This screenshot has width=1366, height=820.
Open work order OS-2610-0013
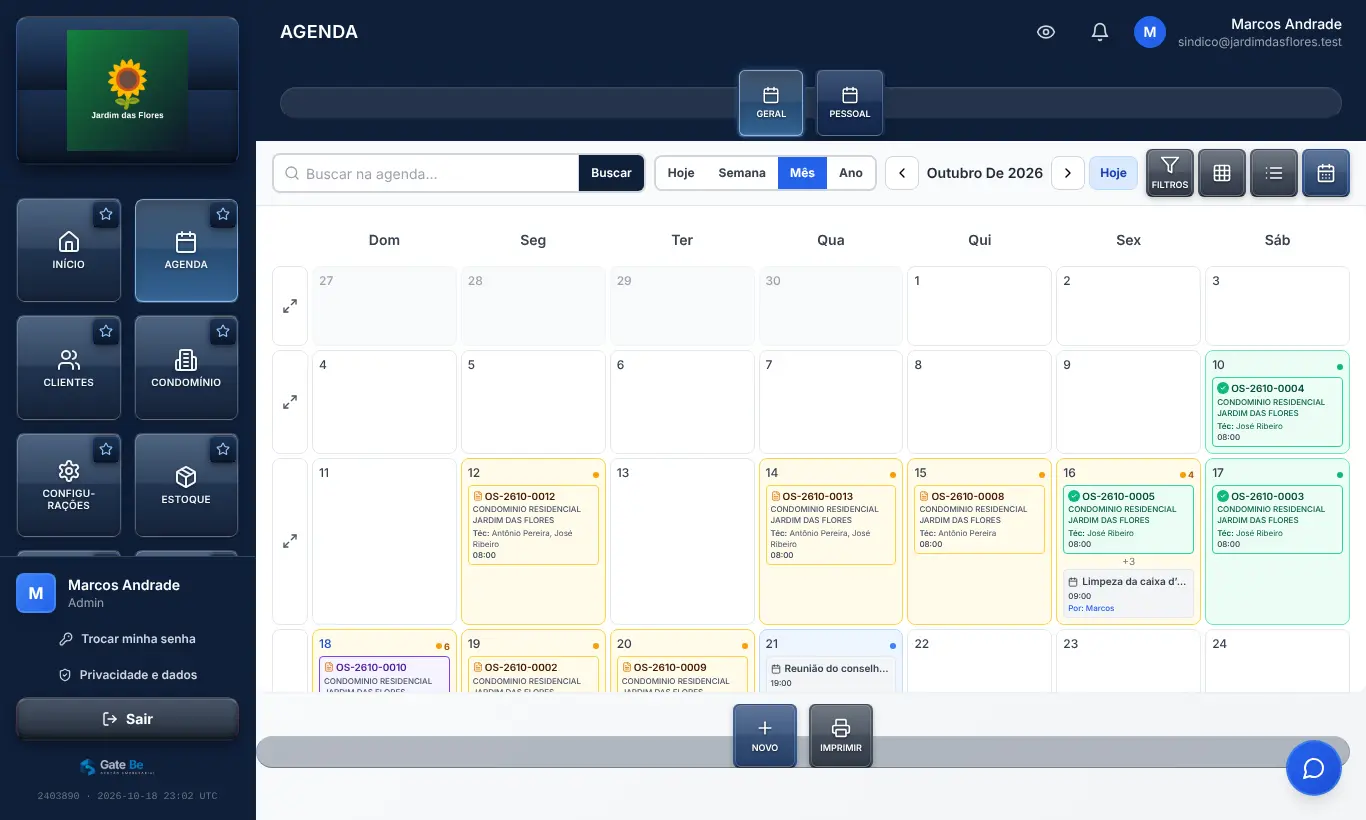(x=830, y=525)
